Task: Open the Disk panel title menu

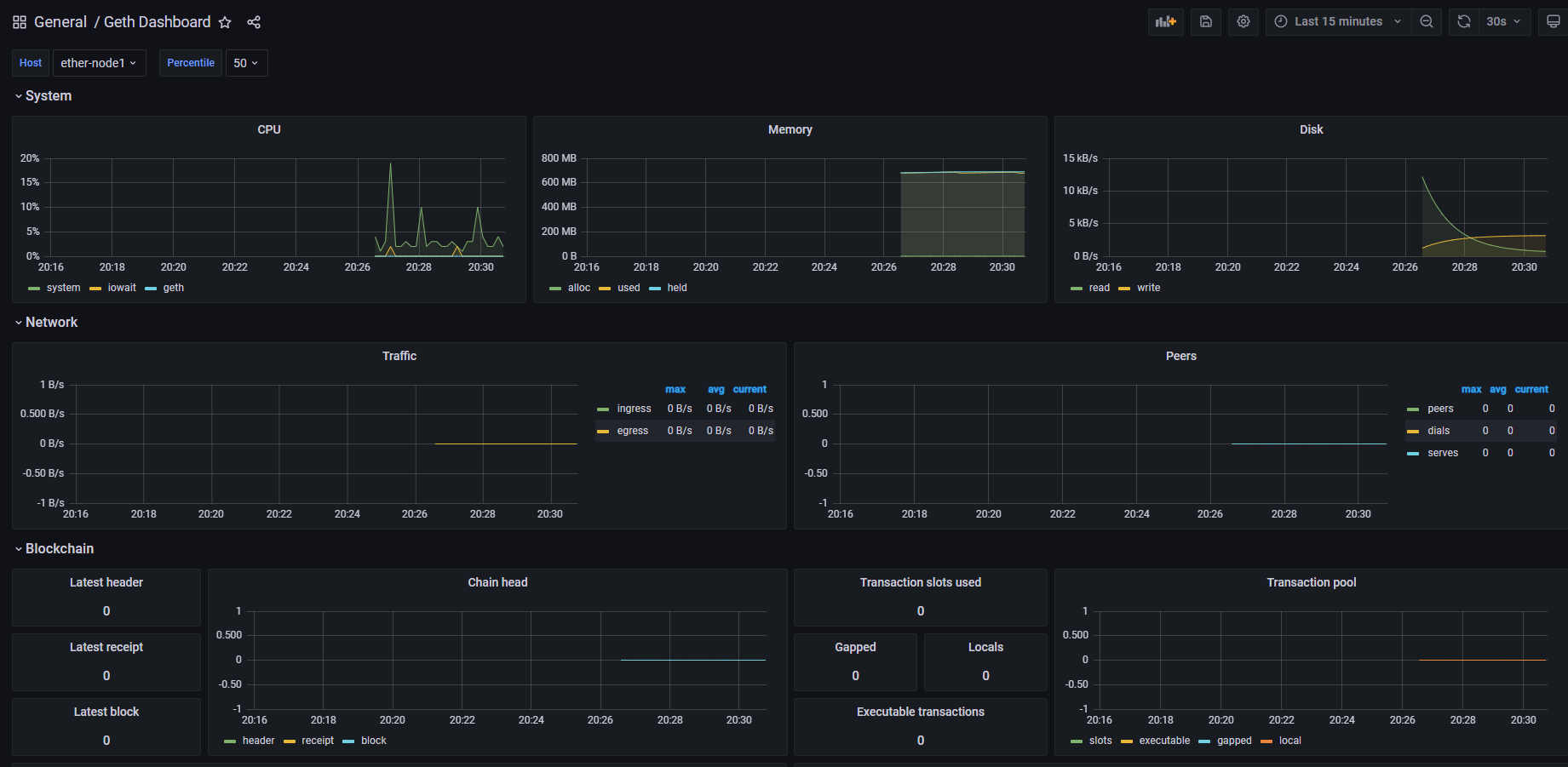Action: (1312, 129)
